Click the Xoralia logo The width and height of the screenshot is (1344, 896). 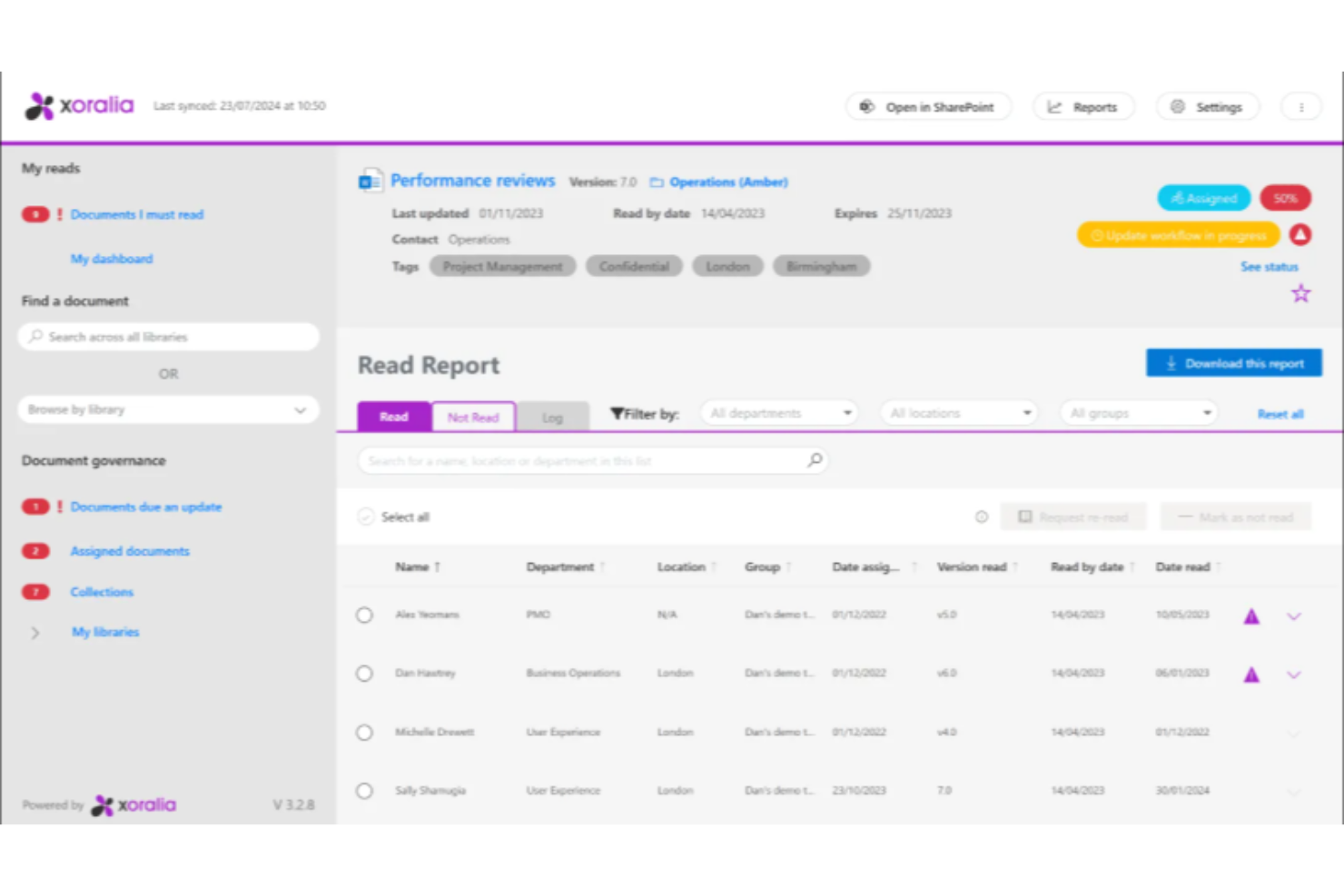(78, 105)
